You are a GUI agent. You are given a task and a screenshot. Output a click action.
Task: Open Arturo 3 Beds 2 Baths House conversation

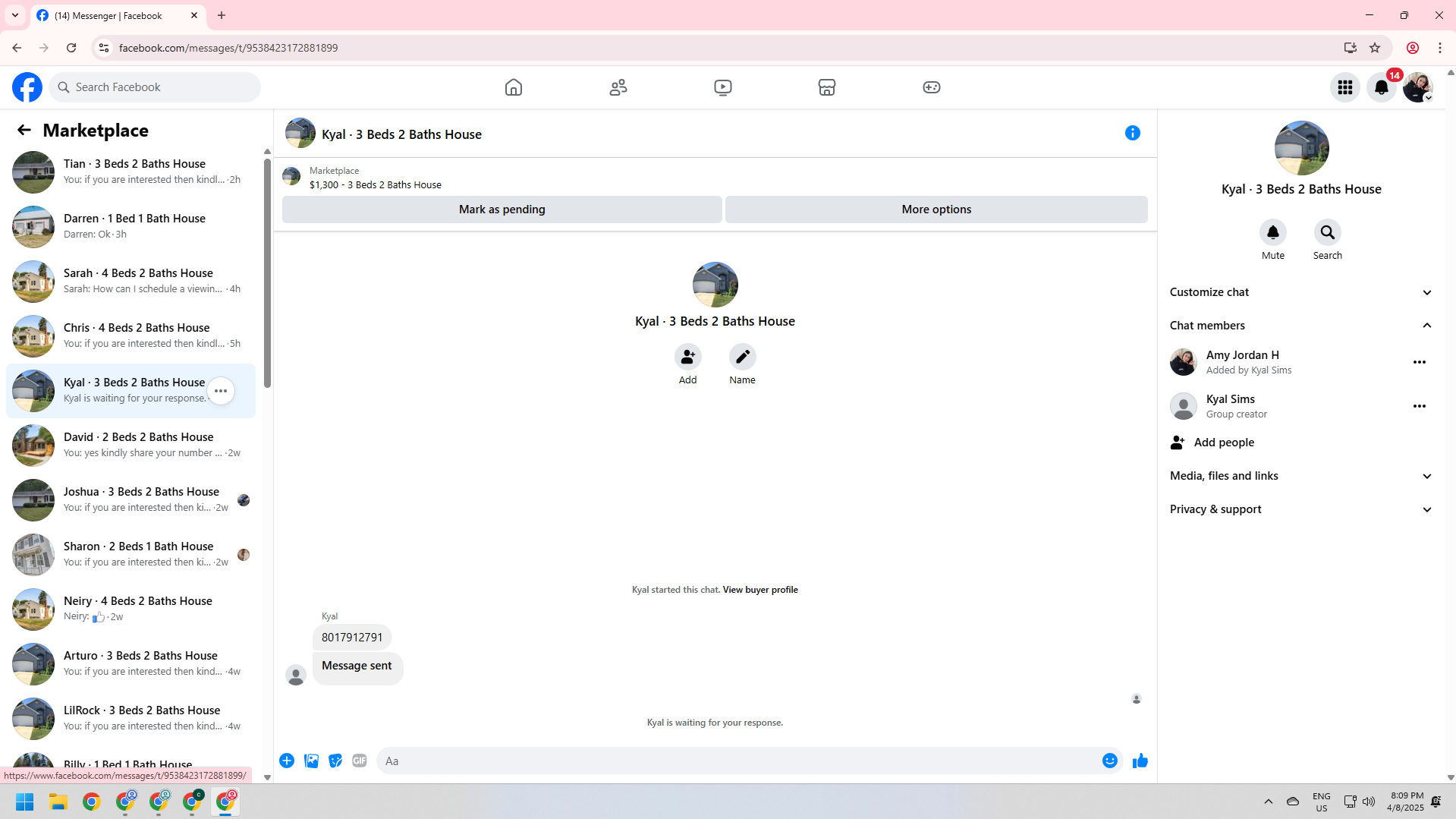click(x=131, y=664)
